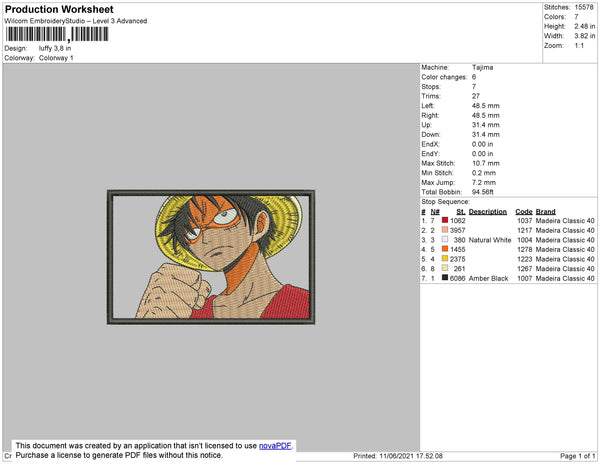Click the EndY value '0.00 in'
Viewport: 600px width, 464px height.
coord(483,154)
